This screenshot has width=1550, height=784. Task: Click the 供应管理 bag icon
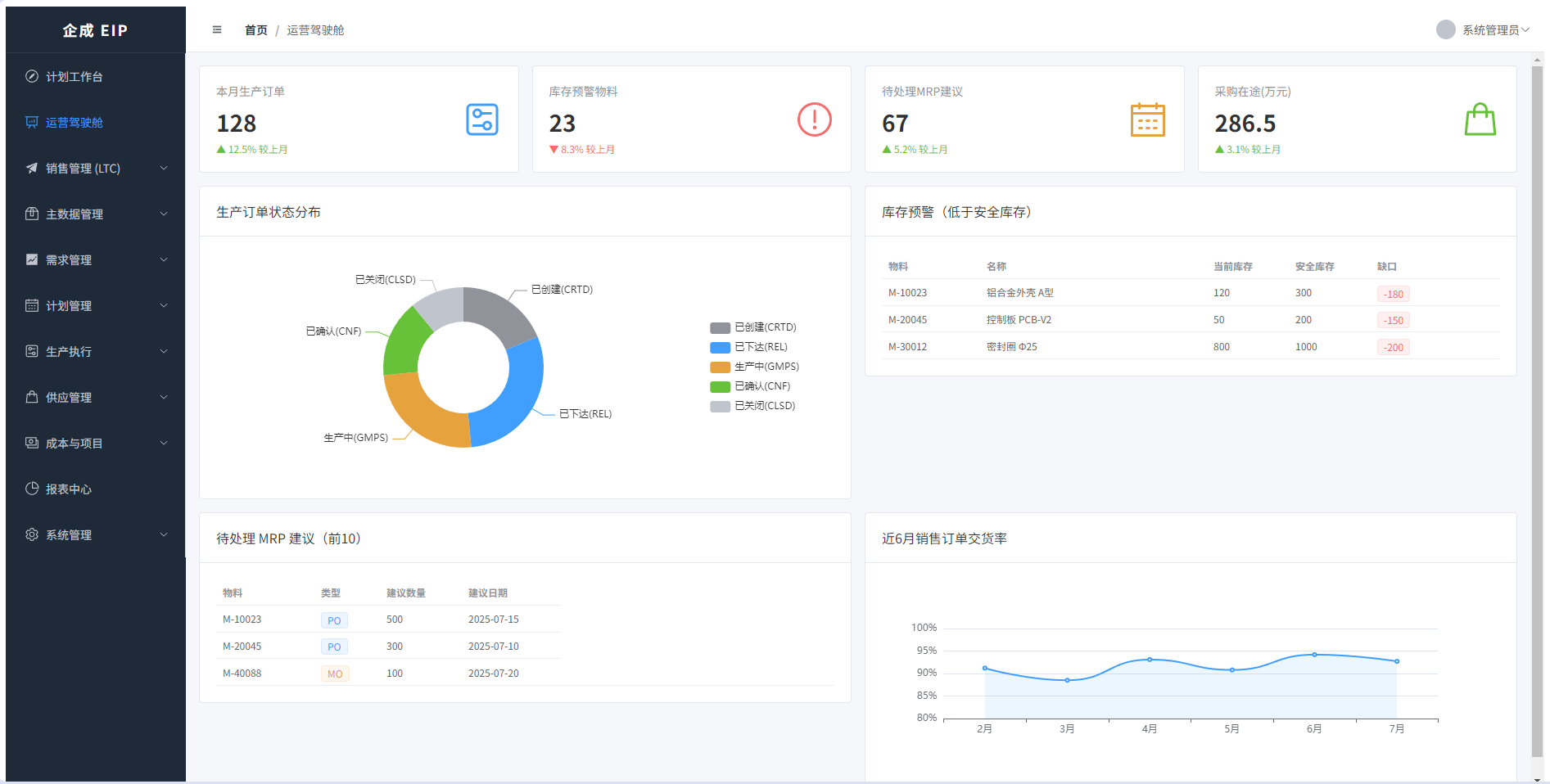[x=32, y=397]
